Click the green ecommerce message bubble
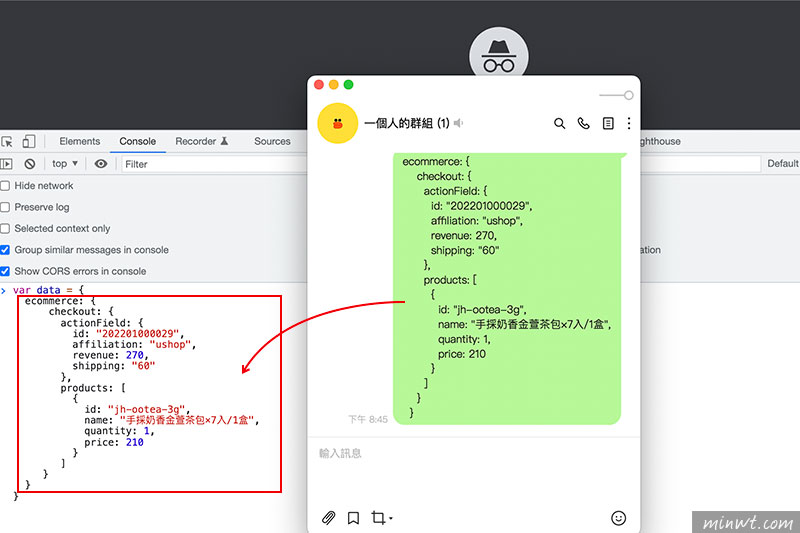Screen dimensions: 800x533 pos(507,288)
